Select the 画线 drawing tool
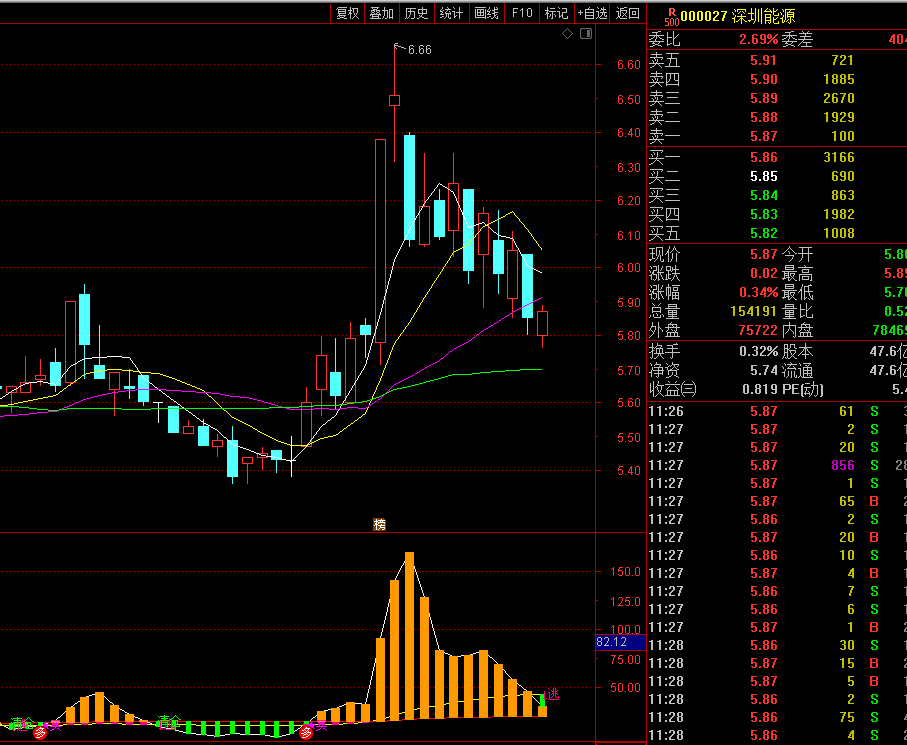This screenshot has width=907, height=745. point(486,13)
